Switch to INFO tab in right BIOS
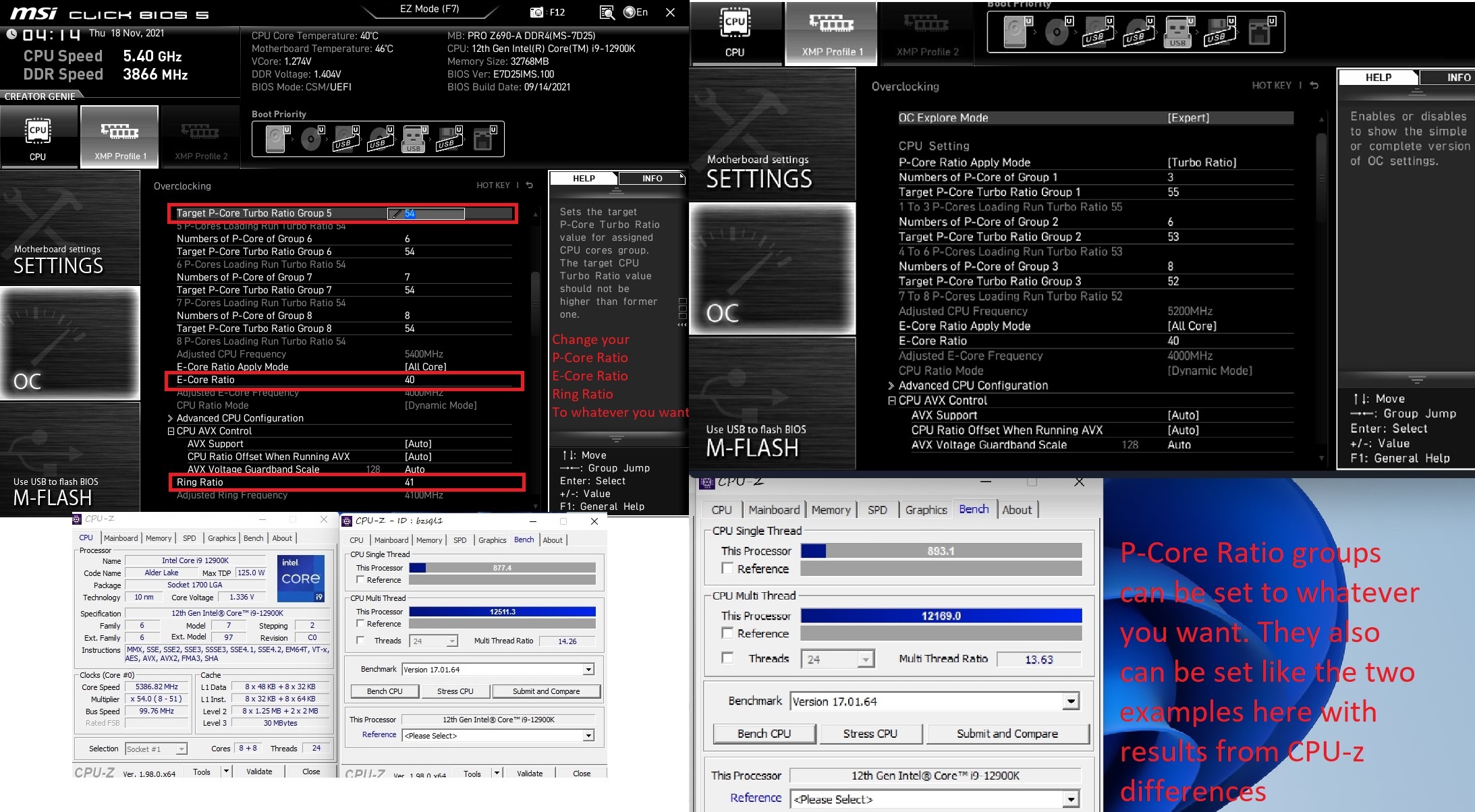Image resolution: width=1475 pixels, height=812 pixels. click(x=1451, y=78)
